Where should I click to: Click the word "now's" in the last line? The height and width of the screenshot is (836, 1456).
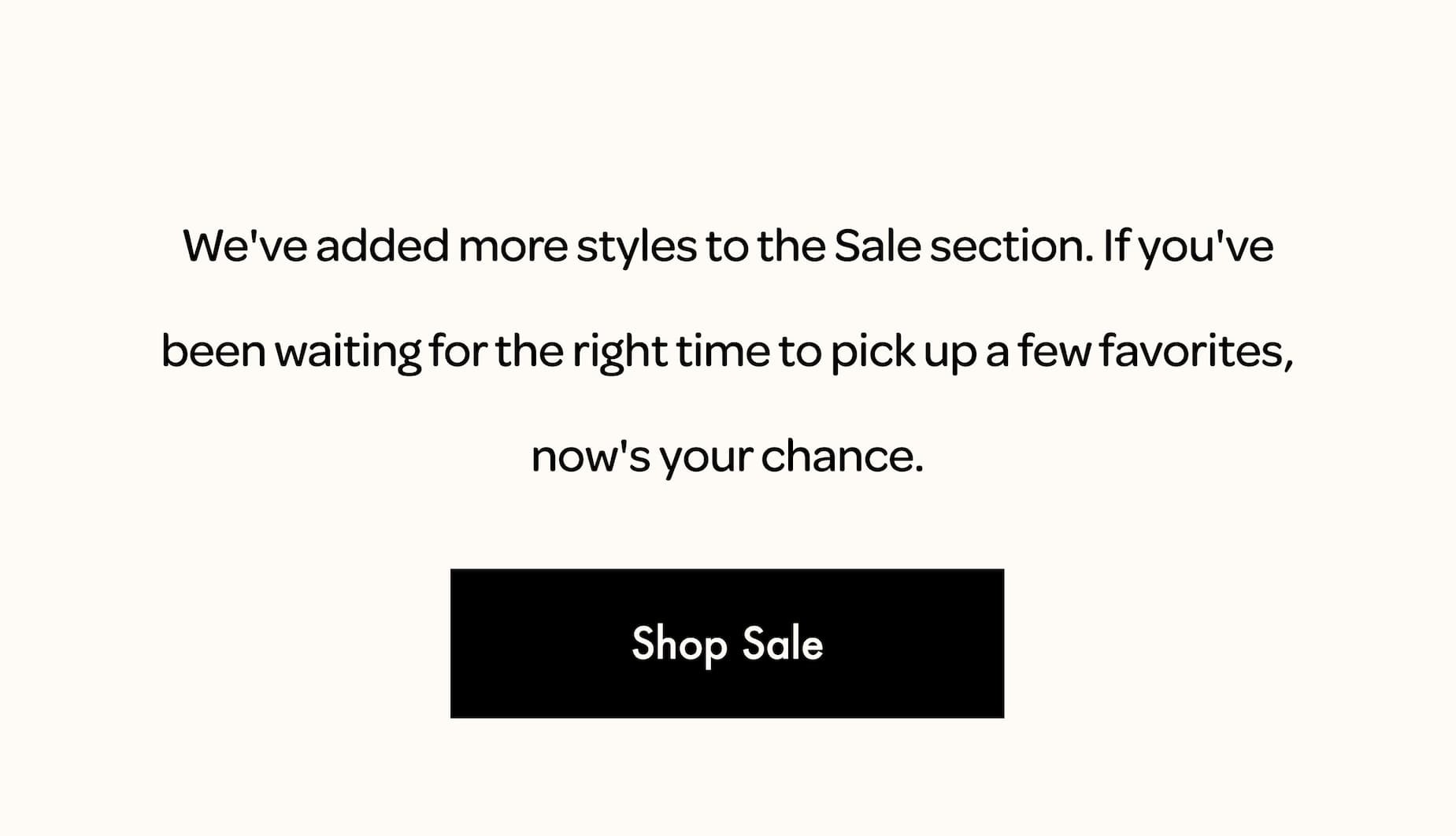[x=591, y=457]
